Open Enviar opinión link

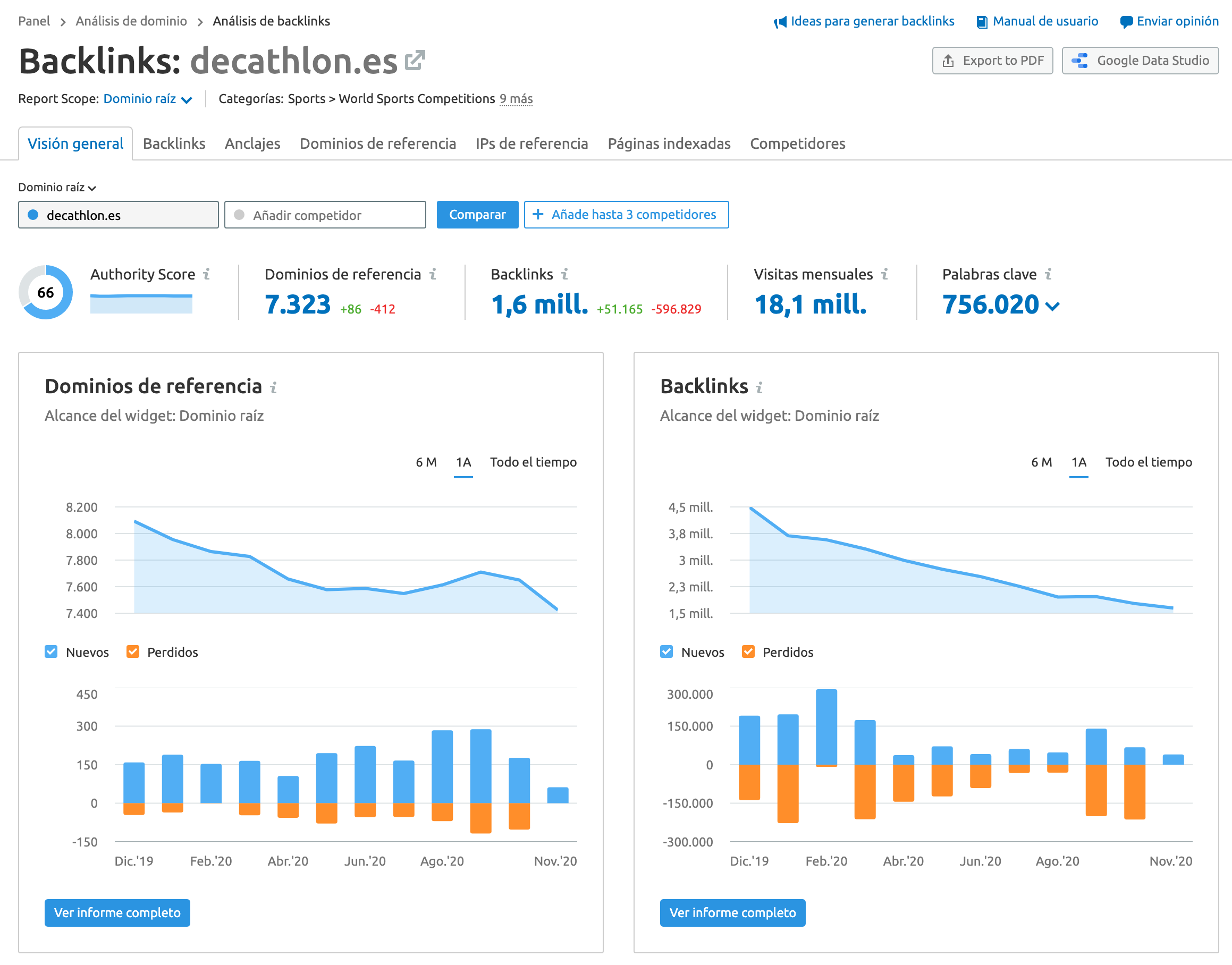tap(1178, 21)
